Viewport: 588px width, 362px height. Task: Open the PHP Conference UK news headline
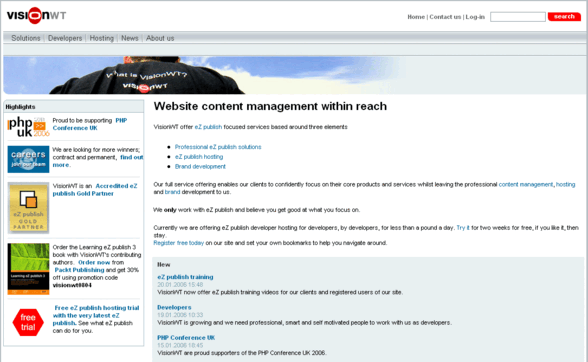click(x=186, y=338)
